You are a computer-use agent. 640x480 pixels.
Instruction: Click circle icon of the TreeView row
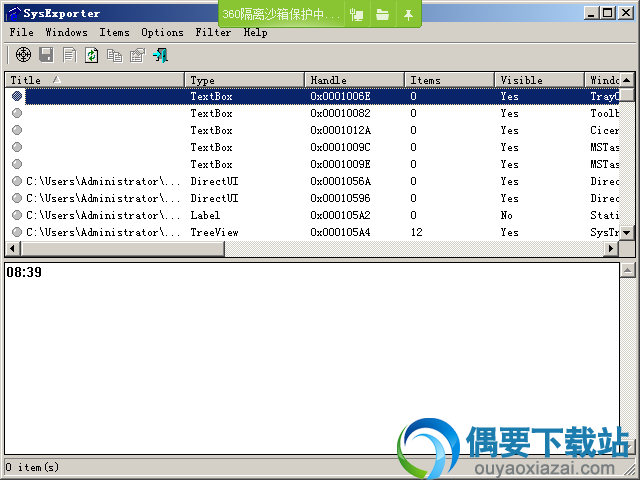point(17,232)
